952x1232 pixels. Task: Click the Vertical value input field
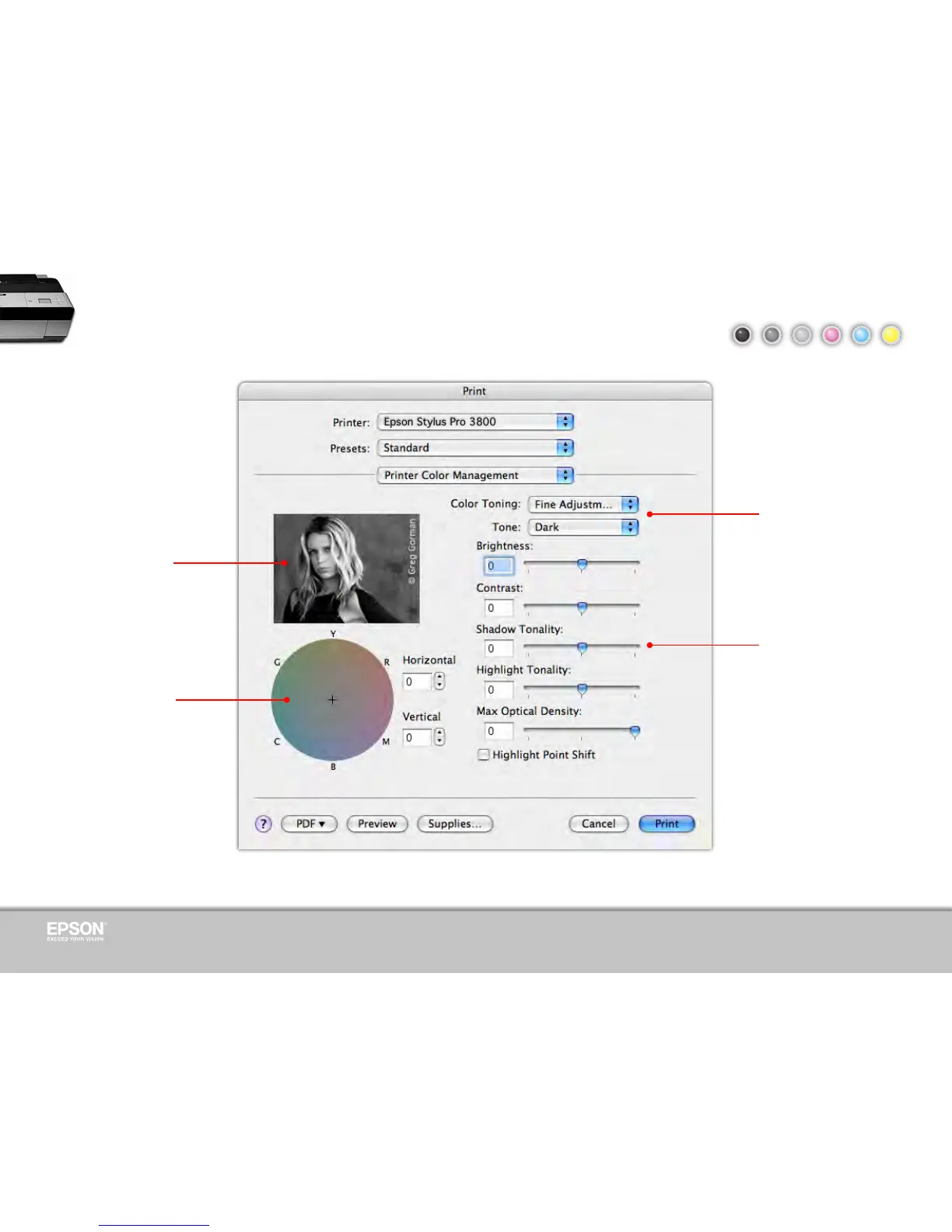tap(418, 737)
